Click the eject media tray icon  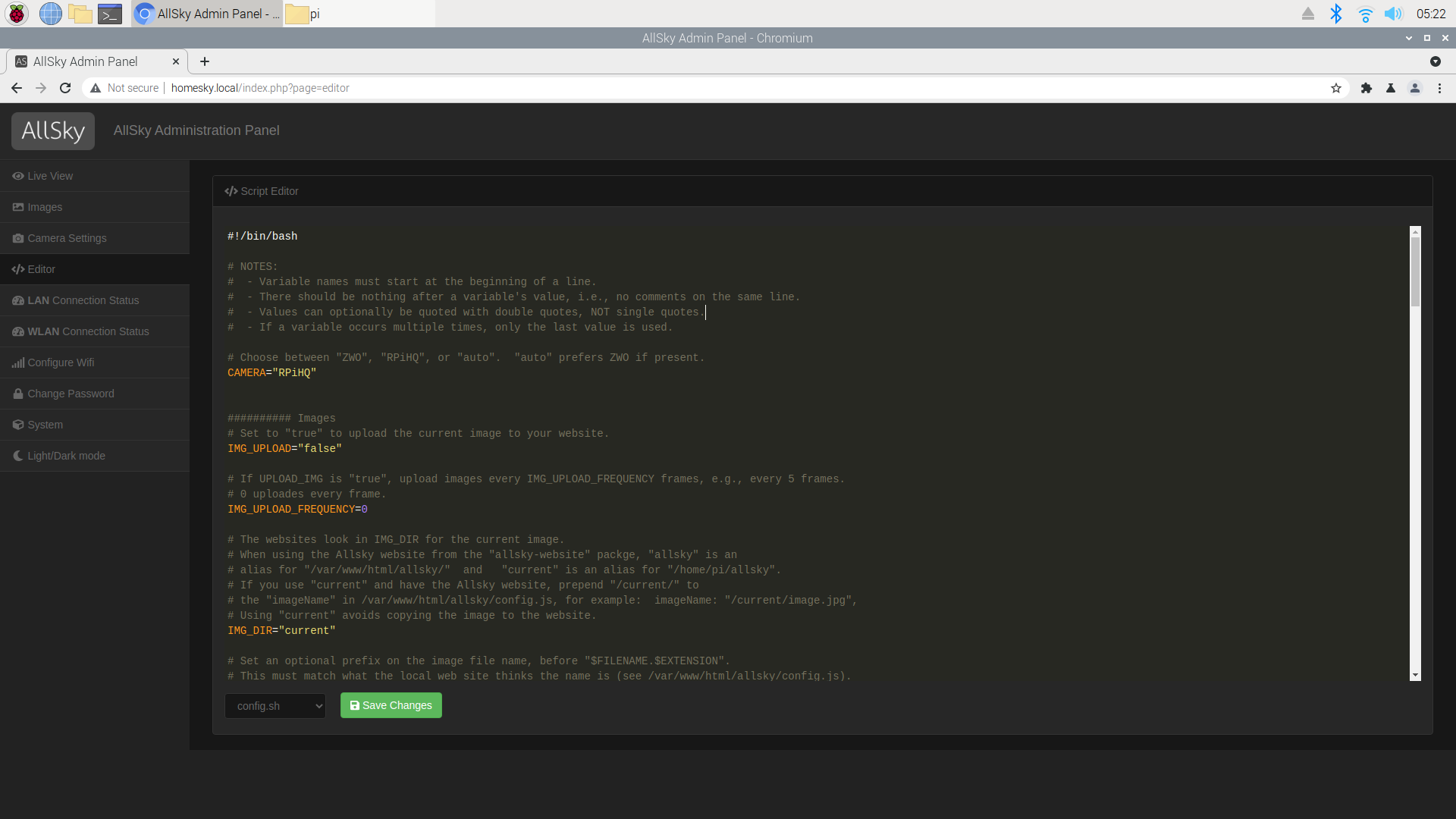pos(1308,14)
